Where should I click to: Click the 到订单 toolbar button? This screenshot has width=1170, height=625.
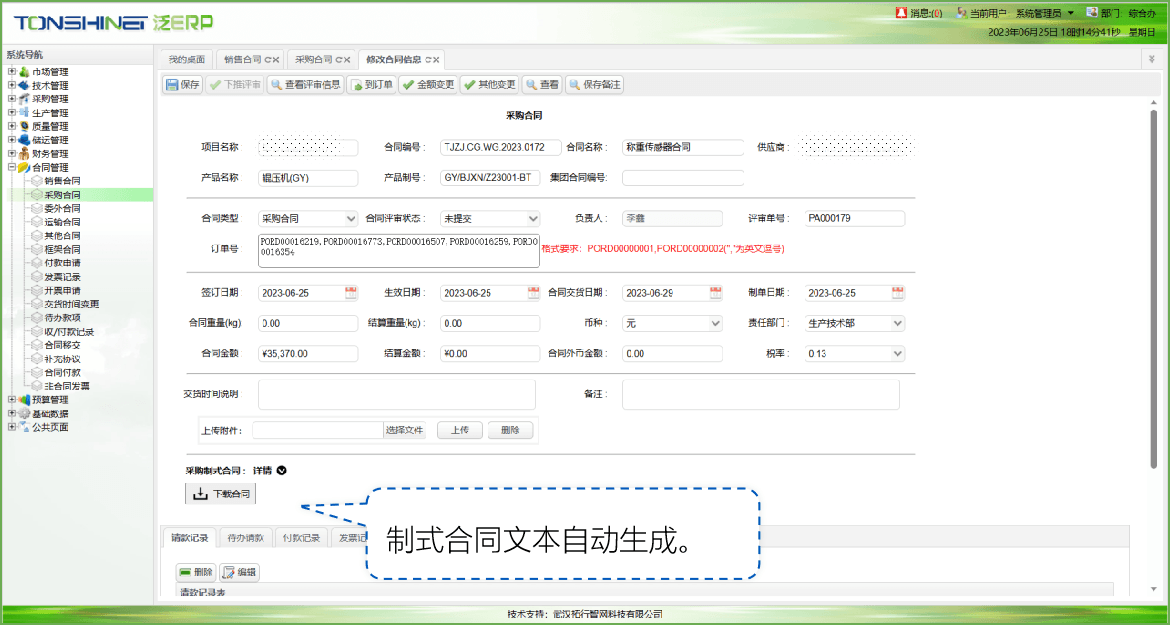tap(370, 85)
